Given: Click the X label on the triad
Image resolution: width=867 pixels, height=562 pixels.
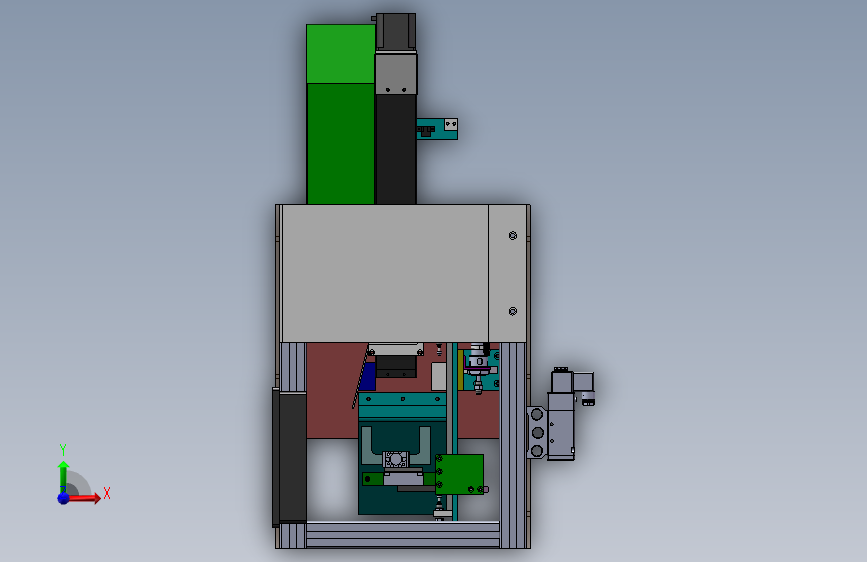Looking at the screenshot, I should click(x=107, y=493).
